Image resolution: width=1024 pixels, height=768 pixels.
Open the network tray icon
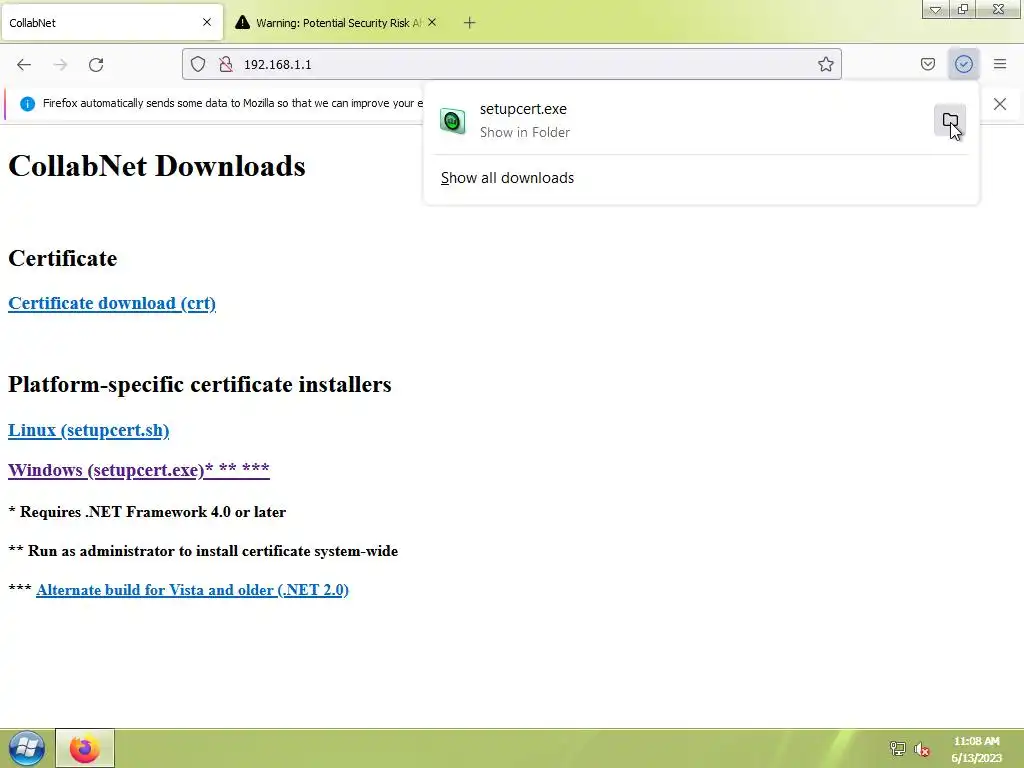coord(897,748)
